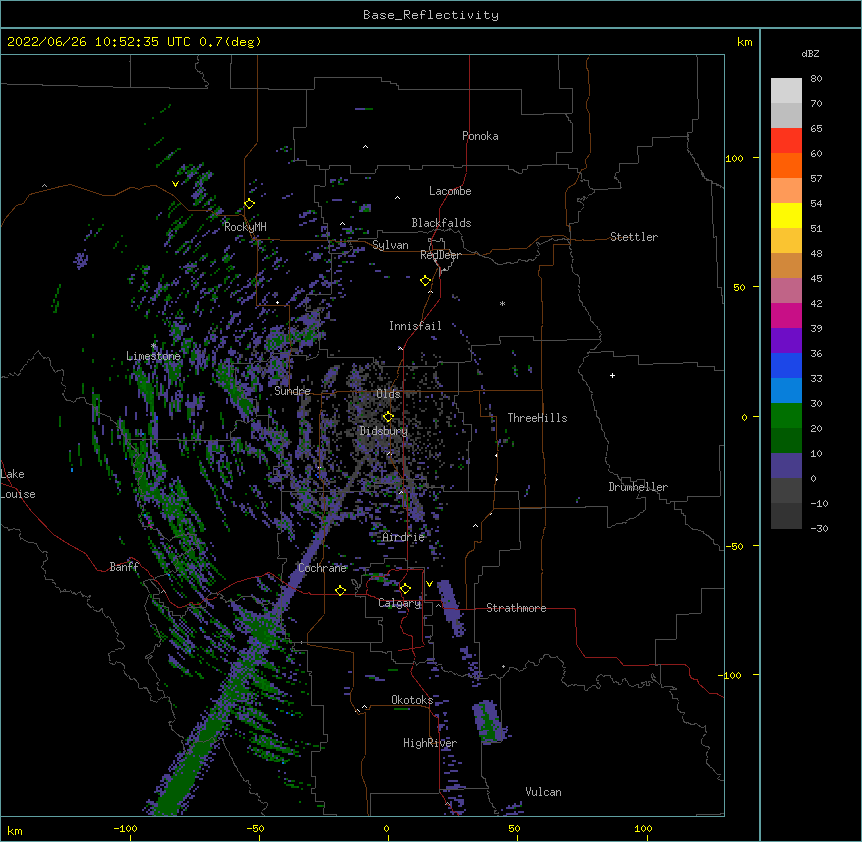This screenshot has width=862, height=842.
Task: Select the Lake Louise label
Action: point(18,484)
